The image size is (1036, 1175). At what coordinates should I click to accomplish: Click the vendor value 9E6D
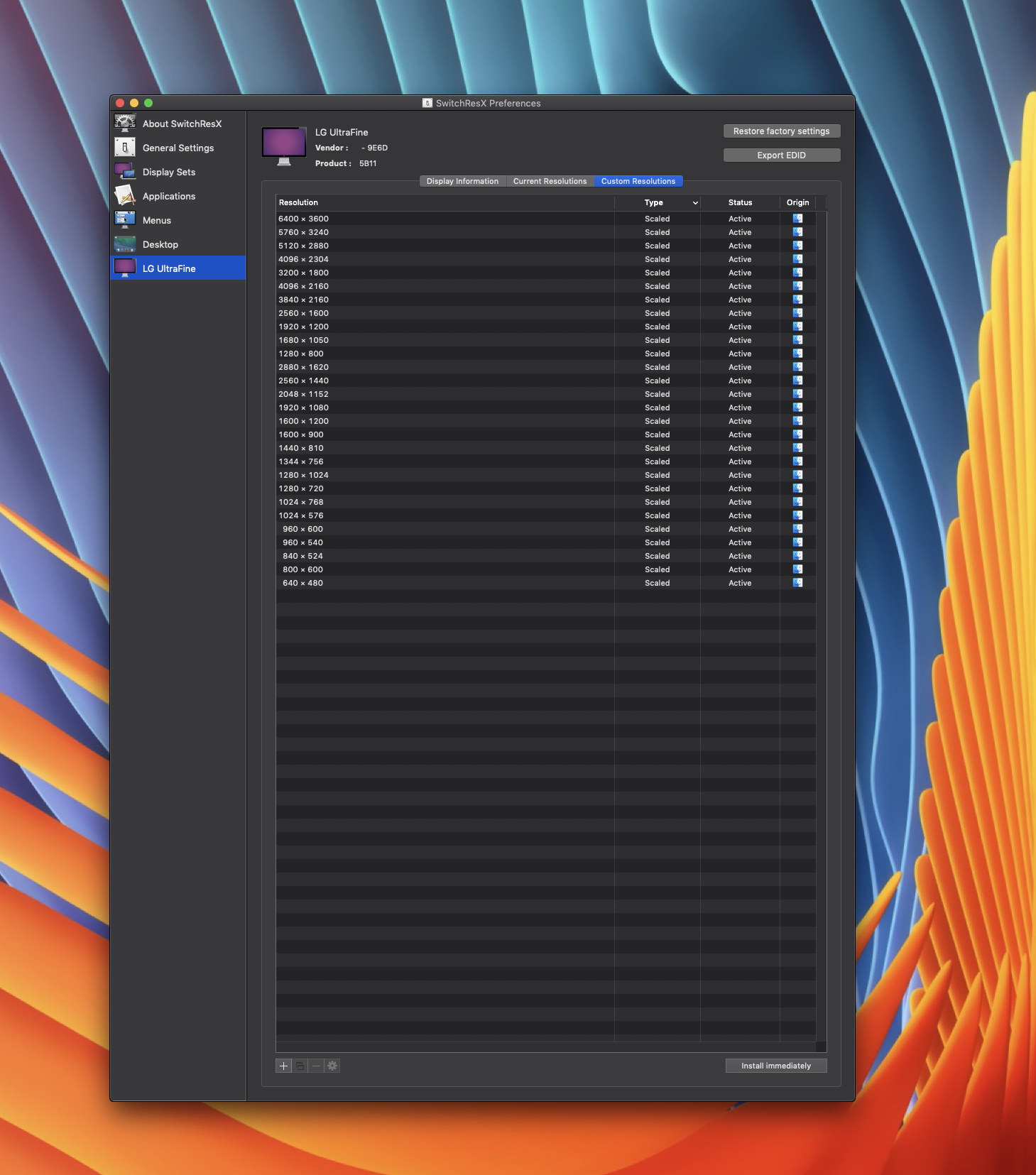pos(377,148)
